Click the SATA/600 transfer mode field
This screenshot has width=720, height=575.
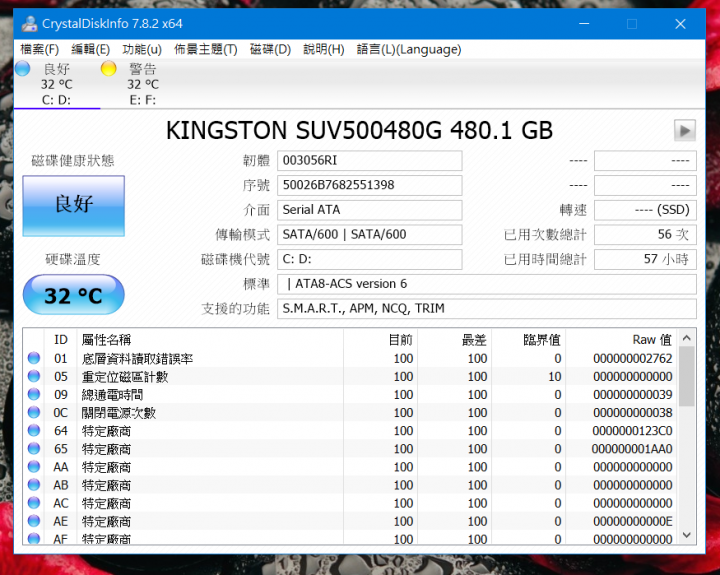[370, 235]
